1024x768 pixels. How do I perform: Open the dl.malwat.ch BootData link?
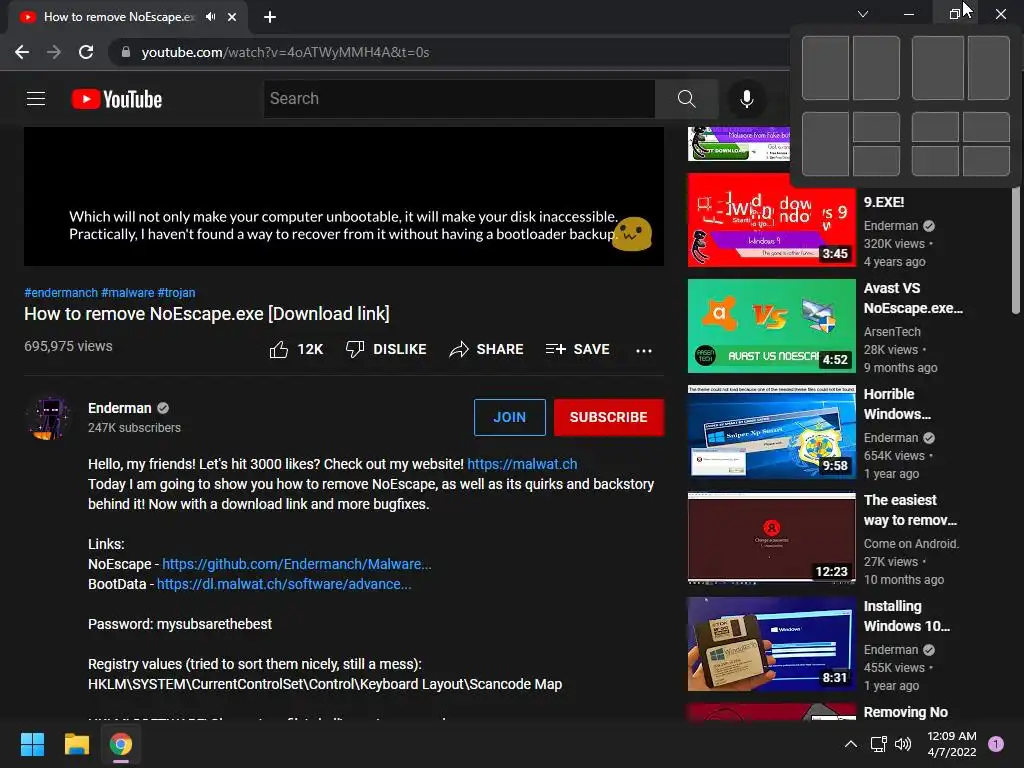284,584
